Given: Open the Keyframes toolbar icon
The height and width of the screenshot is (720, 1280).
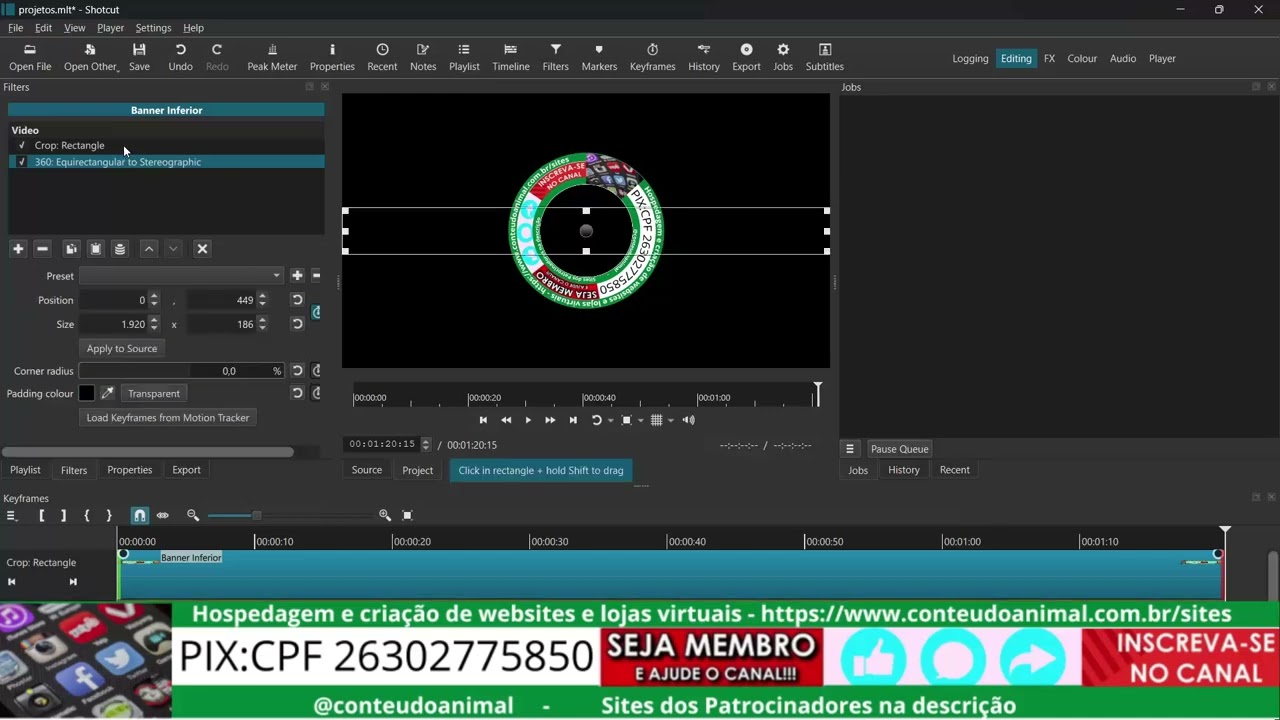Looking at the screenshot, I should pos(653,57).
